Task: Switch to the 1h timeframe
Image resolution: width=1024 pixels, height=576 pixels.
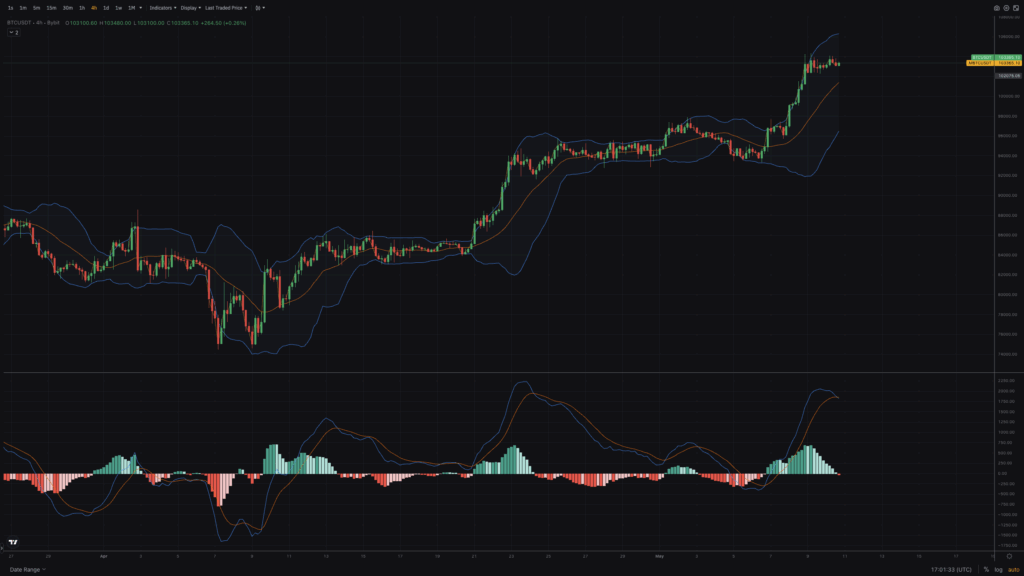Action: point(82,7)
